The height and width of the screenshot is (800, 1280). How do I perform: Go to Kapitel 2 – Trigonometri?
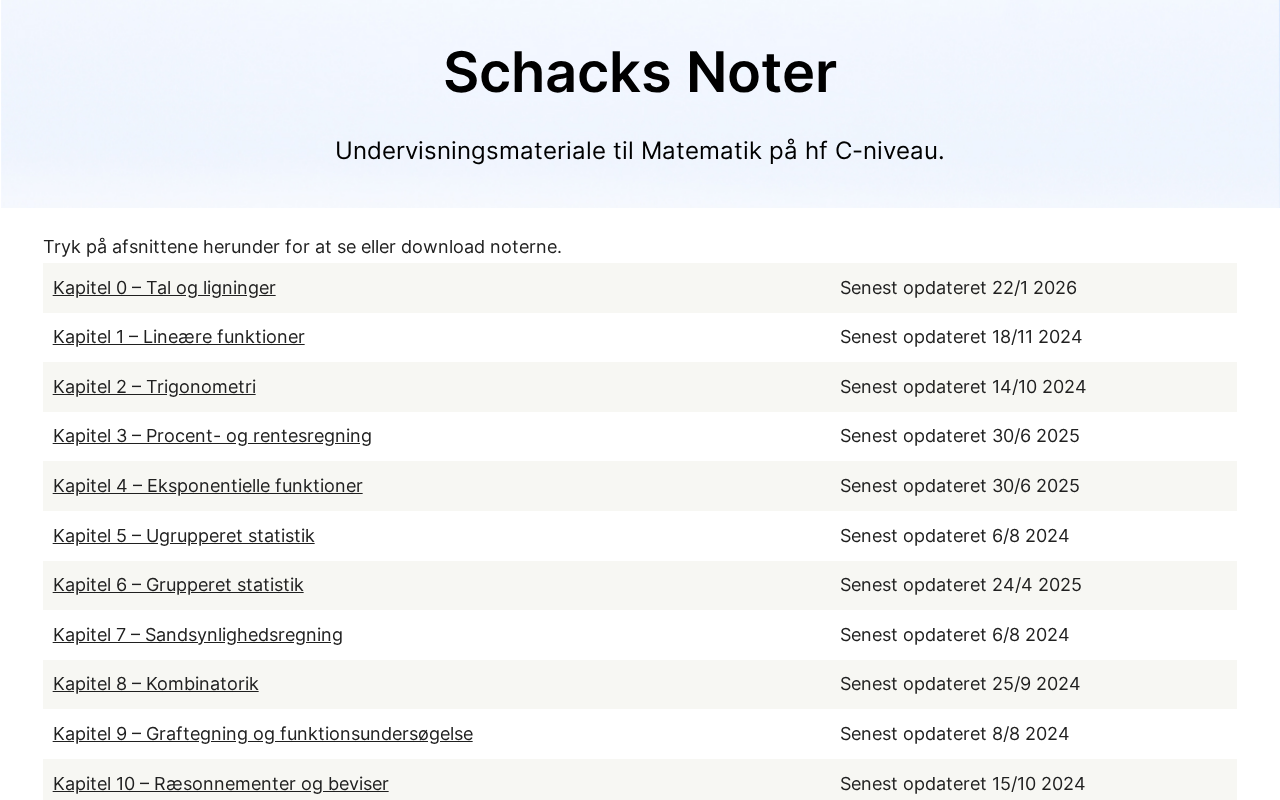coord(154,387)
